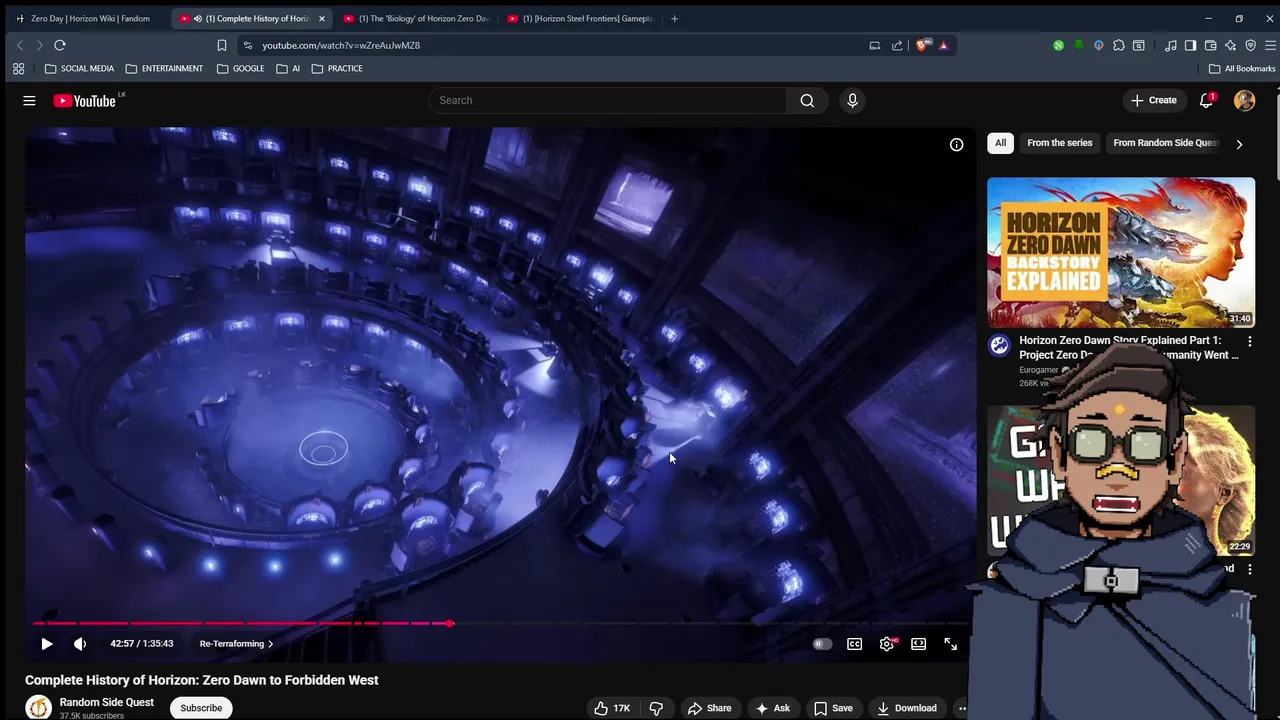Click the search magnifier button
Image resolution: width=1280 pixels, height=720 pixels.
coord(807,100)
